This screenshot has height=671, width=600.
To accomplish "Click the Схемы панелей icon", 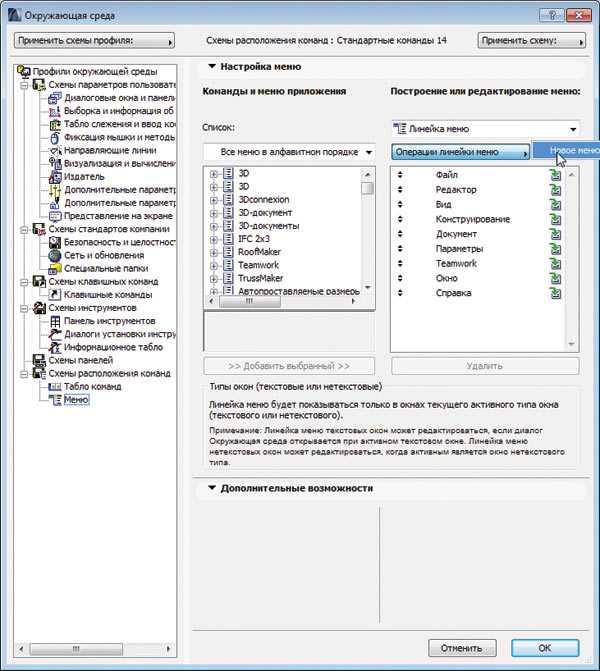I will [x=39, y=361].
